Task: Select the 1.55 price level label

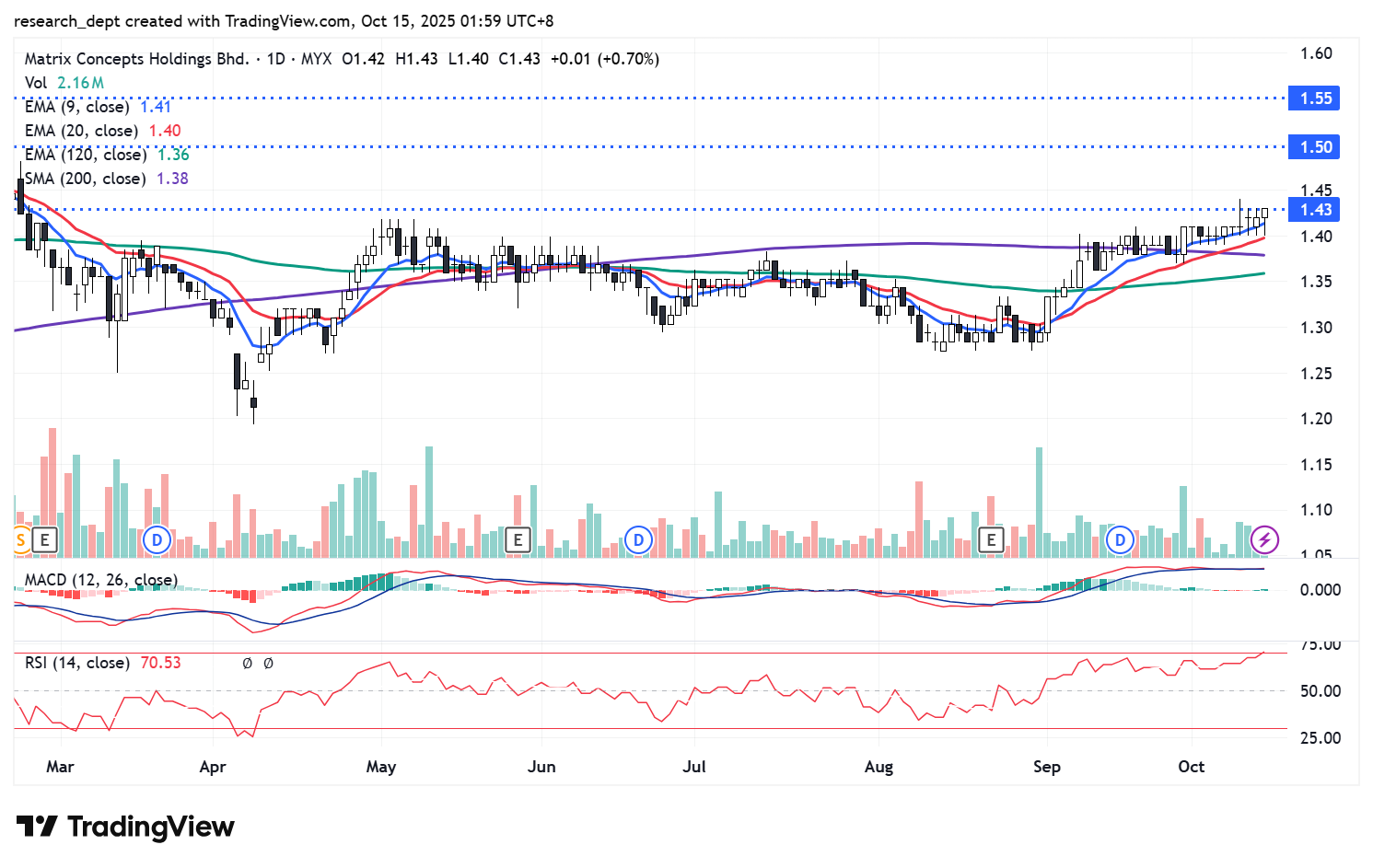Action: coord(1315,98)
